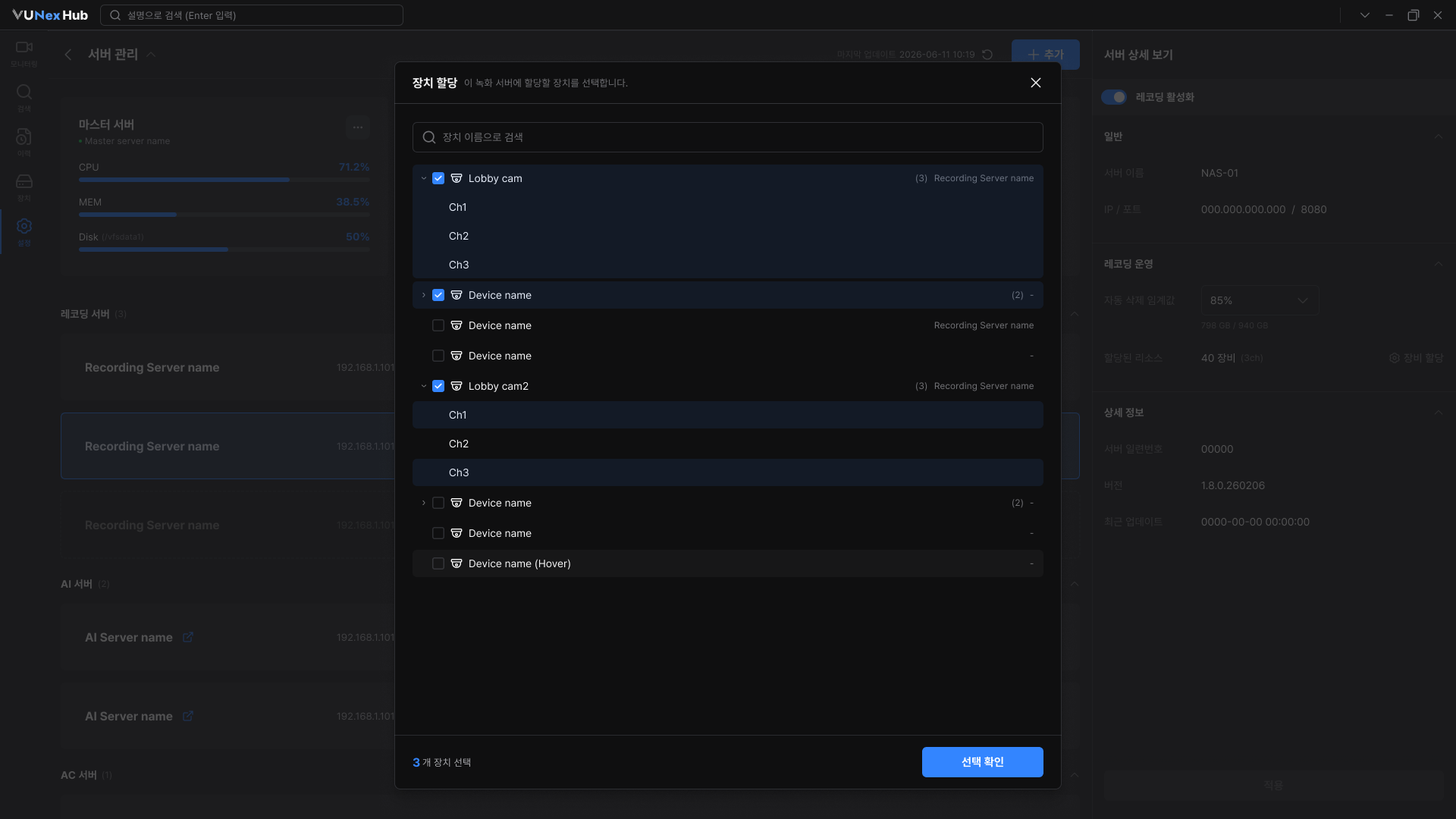Collapse the AI 서버 list section
1456x819 pixels.
(x=1075, y=584)
